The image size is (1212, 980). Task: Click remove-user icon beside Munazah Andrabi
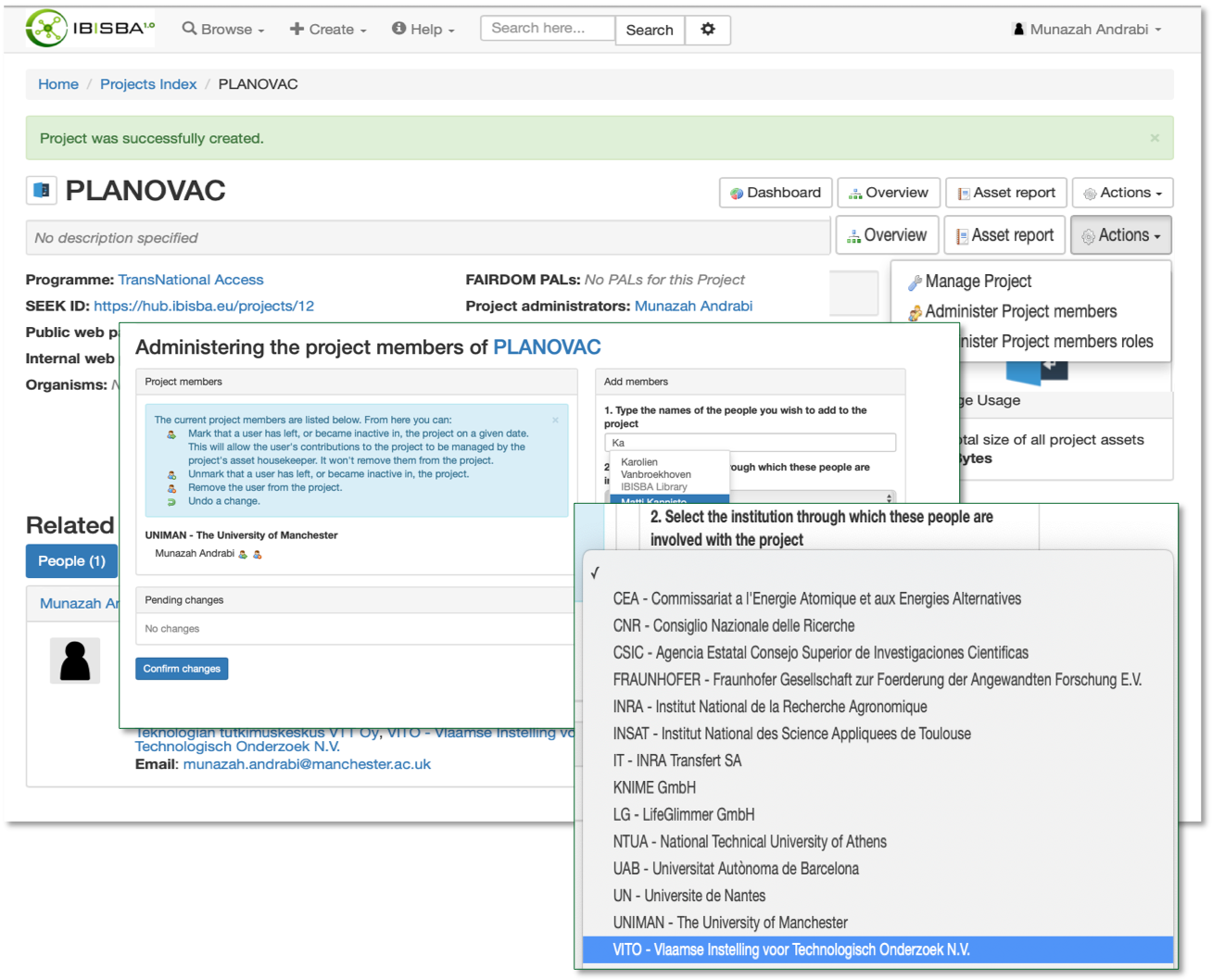click(x=258, y=554)
